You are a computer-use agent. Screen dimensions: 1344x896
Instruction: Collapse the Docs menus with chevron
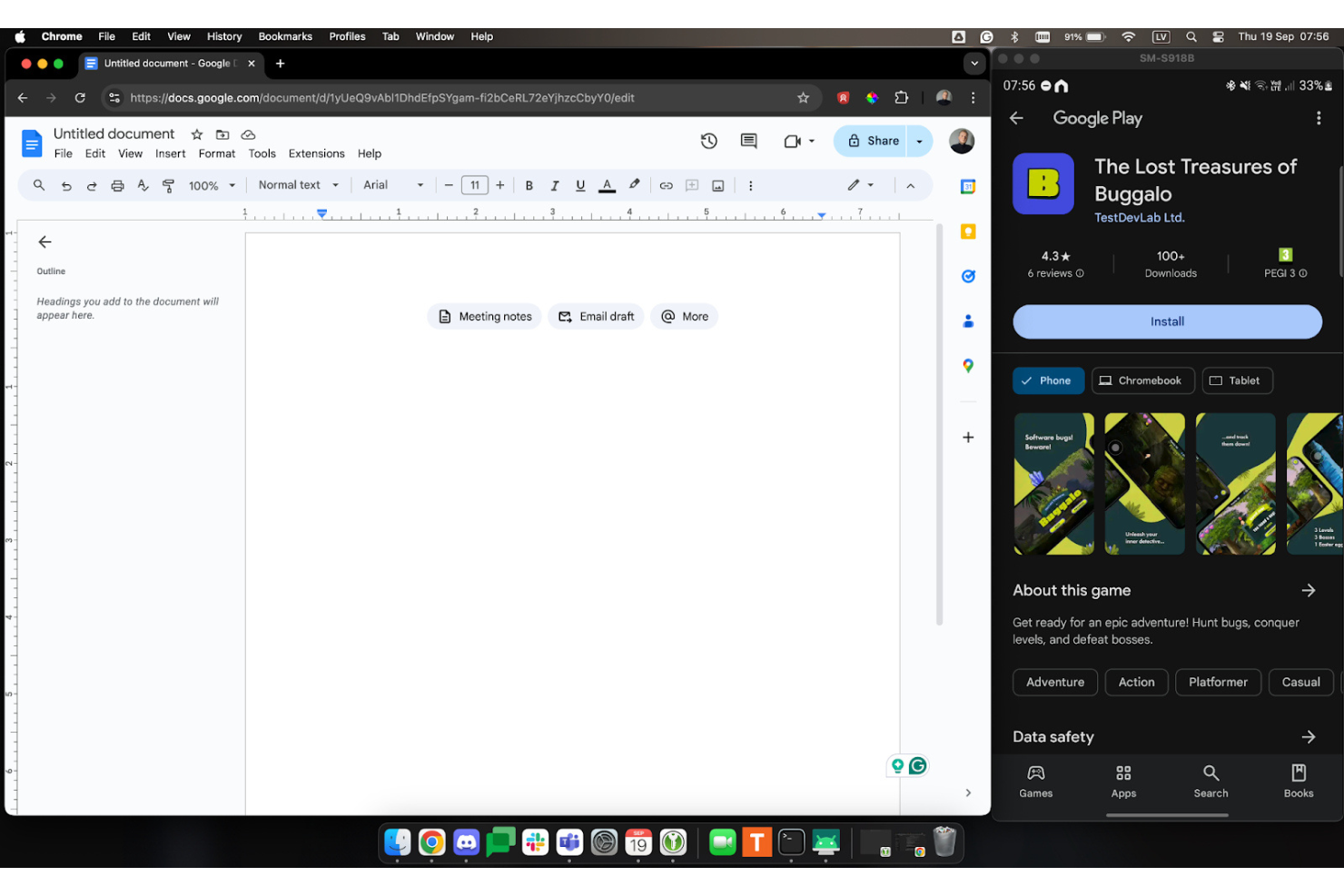[910, 185]
